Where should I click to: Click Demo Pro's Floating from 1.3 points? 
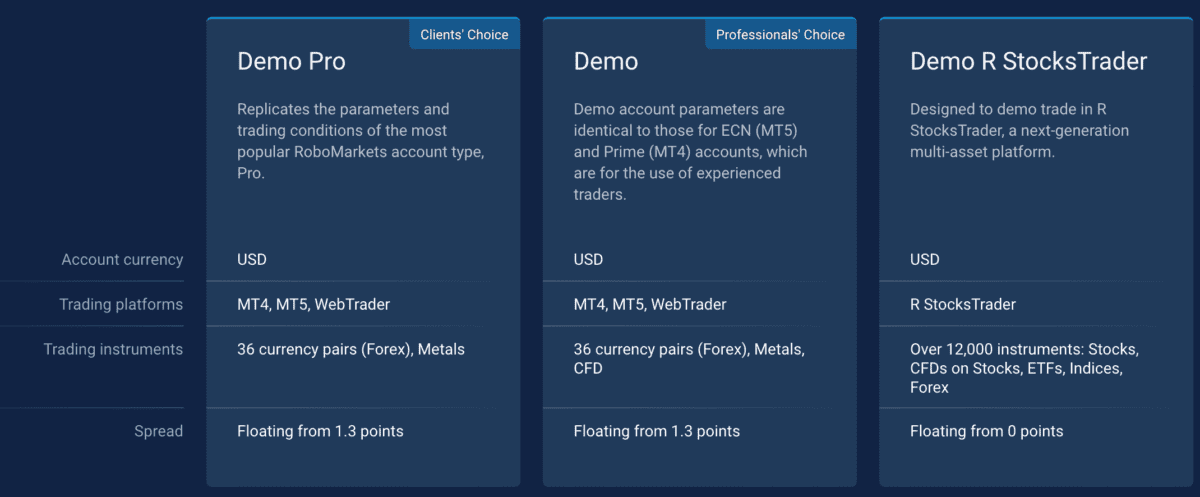point(320,432)
